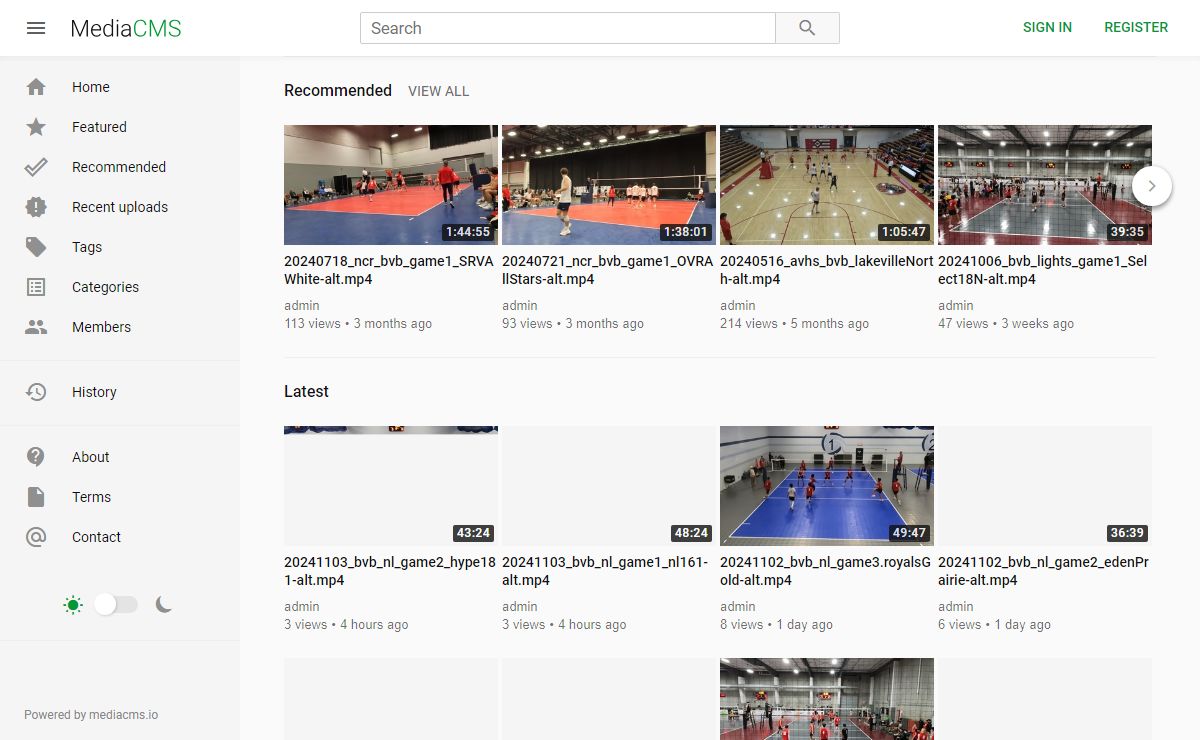
Task: Click SIGN IN link
Action: click(x=1047, y=28)
